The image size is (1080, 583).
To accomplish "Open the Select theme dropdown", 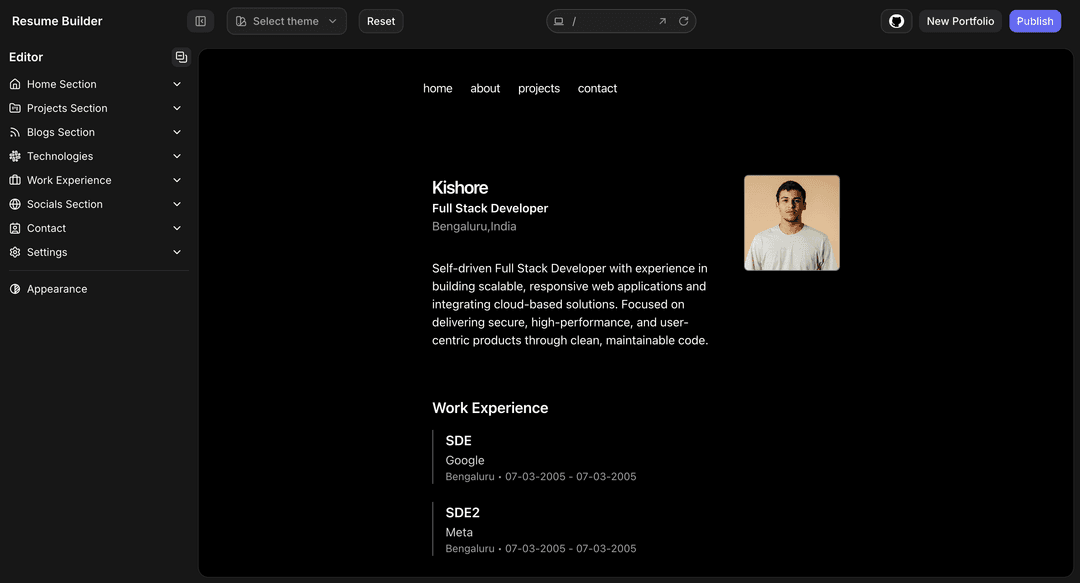I will coord(286,21).
